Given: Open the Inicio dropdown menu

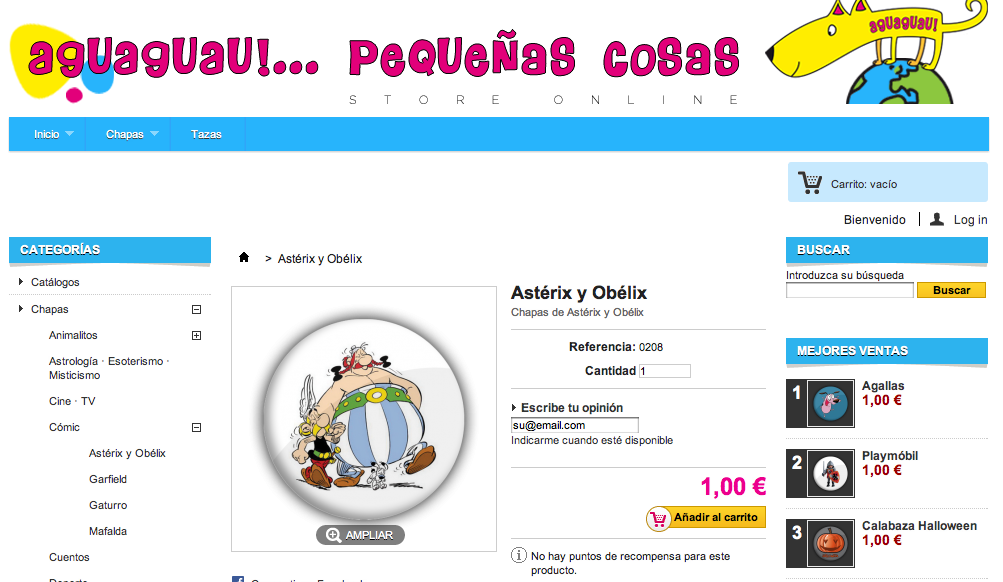Looking at the screenshot, I should (54, 134).
